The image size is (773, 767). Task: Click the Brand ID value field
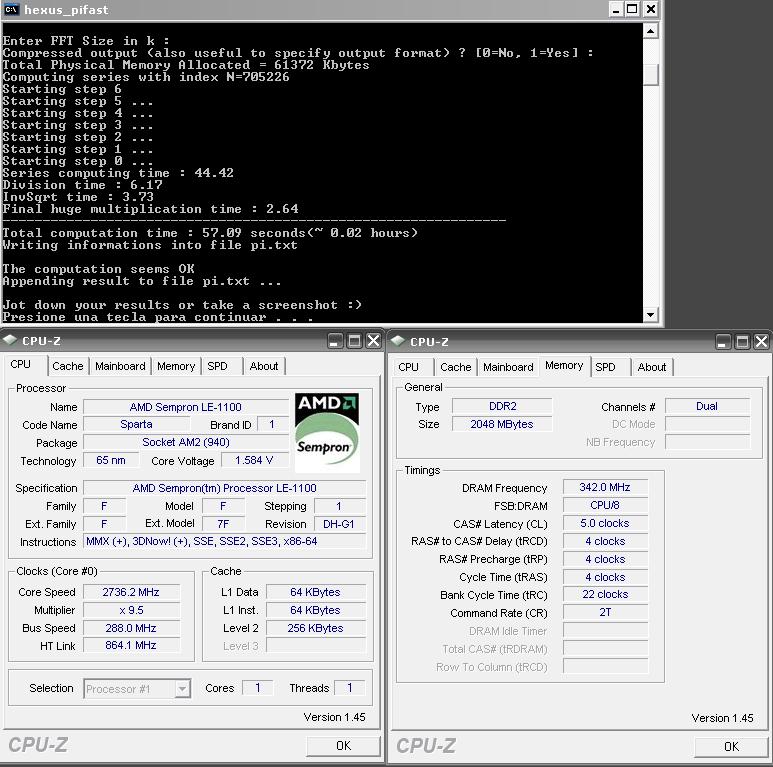(x=272, y=424)
